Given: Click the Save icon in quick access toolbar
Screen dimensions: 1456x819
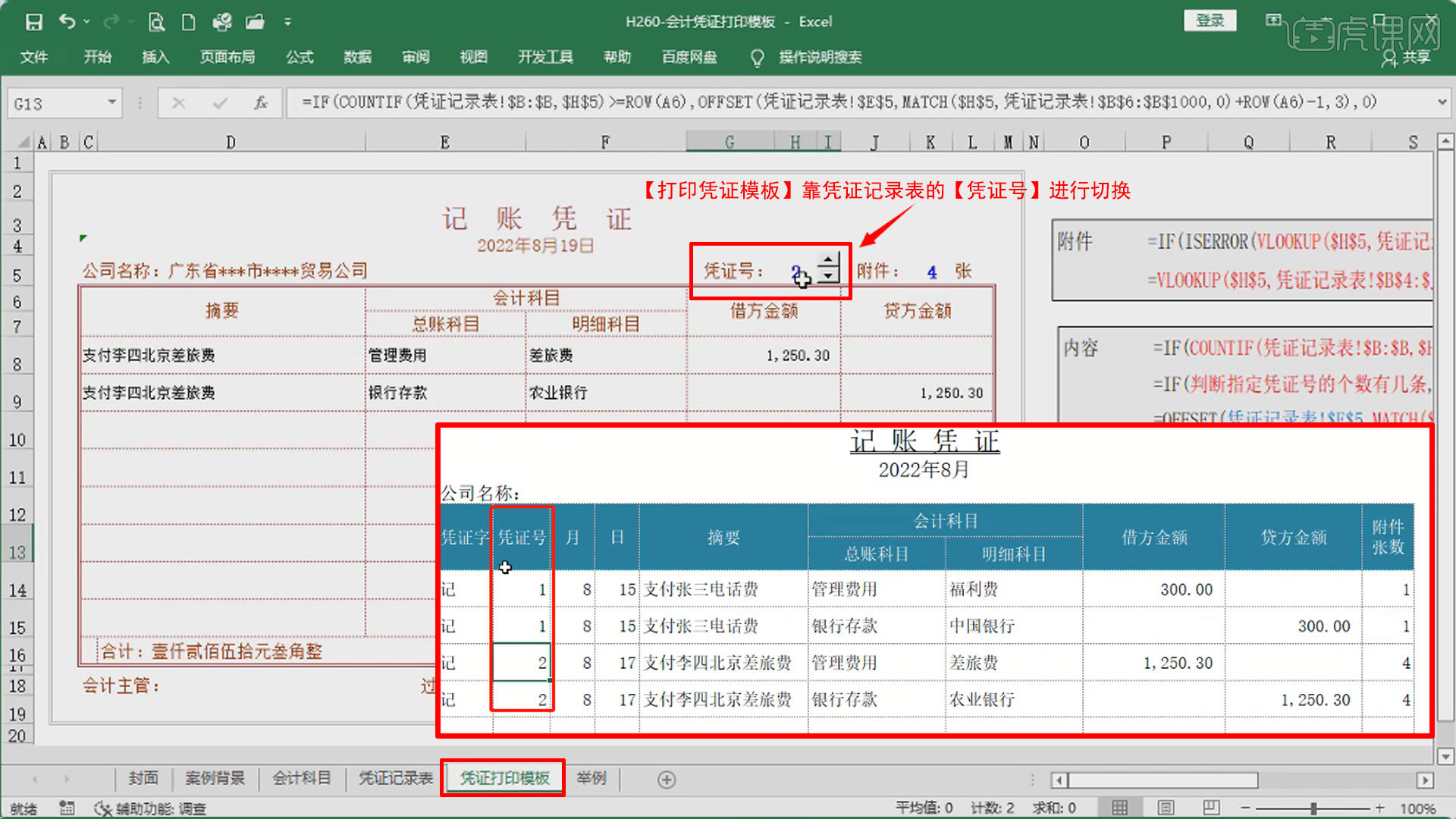Looking at the screenshot, I should pyautogui.click(x=33, y=22).
